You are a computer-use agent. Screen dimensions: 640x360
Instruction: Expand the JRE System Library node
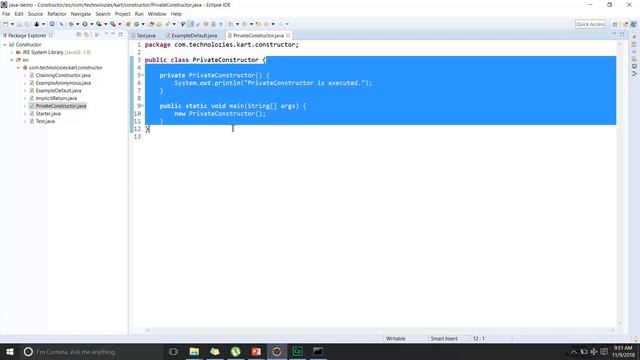click(12, 52)
